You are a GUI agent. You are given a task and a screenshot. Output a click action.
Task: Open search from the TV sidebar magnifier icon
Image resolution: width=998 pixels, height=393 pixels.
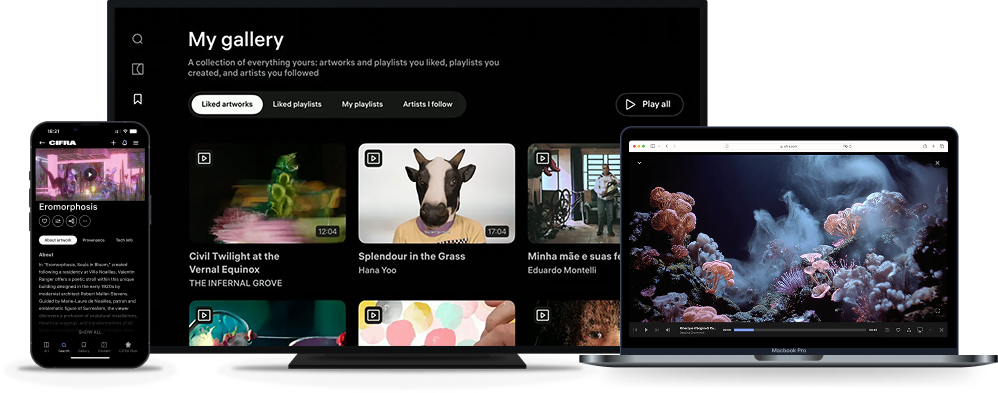click(137, 39)
